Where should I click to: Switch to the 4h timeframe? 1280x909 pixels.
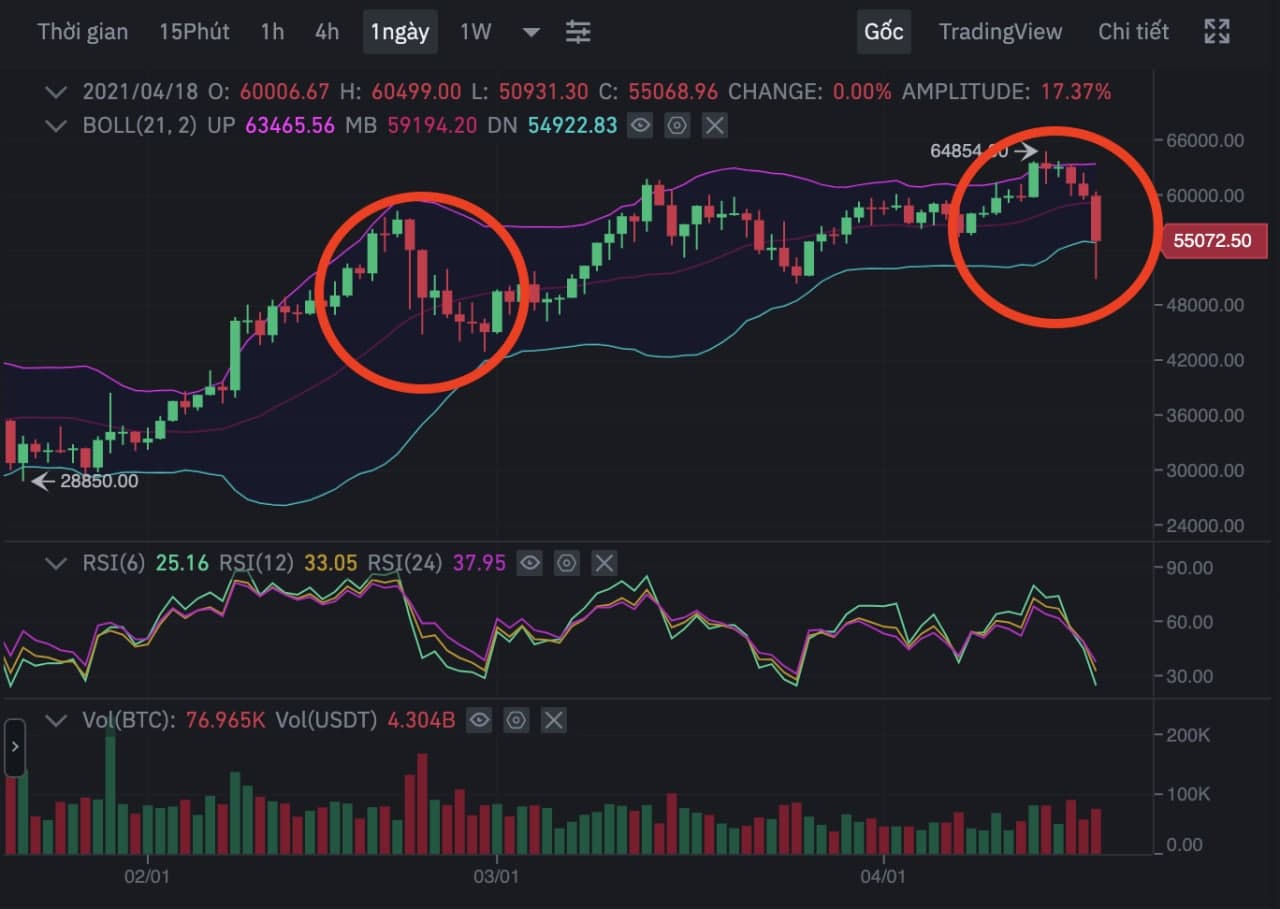(327, 31)
